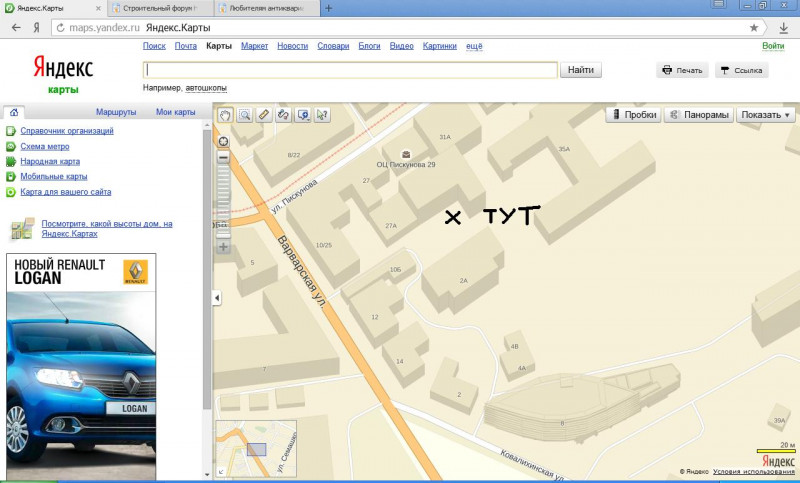The image size is (800, 483).
Task: Open the Показать dropdown menu
Action: [765, 115]
